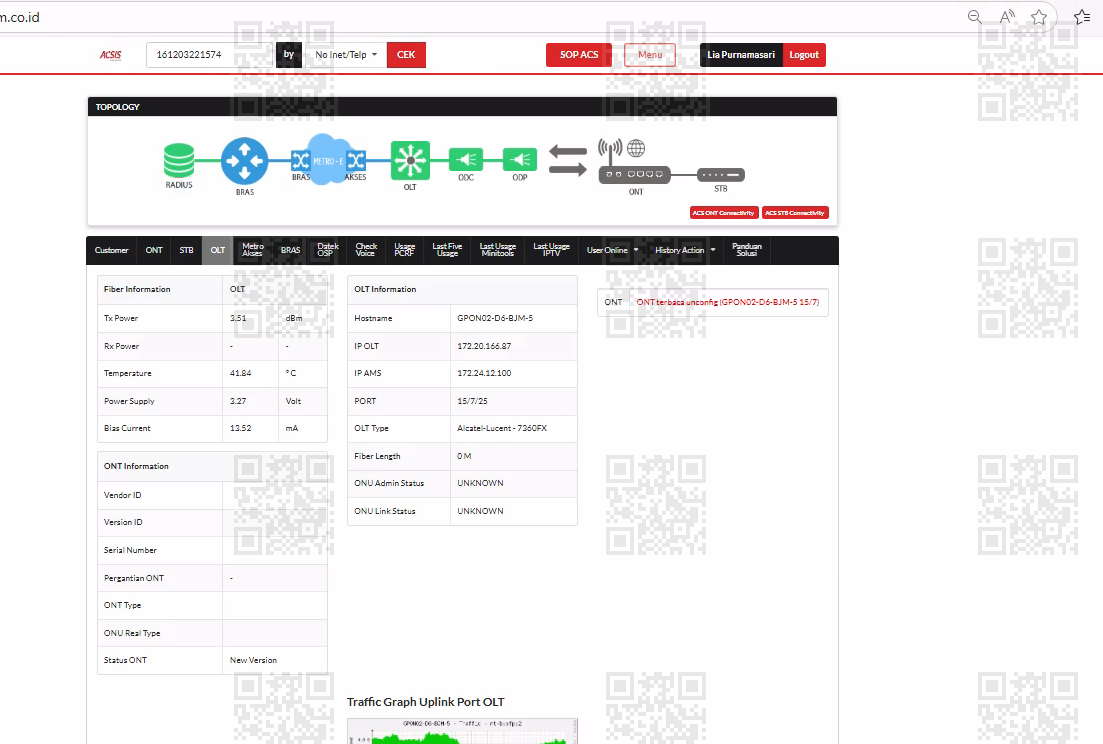This screenshot has height=744, width=1103.
Task: Click the Traffic Graph Uplink Port OLT heading
Action: click(x=426, y=702)
